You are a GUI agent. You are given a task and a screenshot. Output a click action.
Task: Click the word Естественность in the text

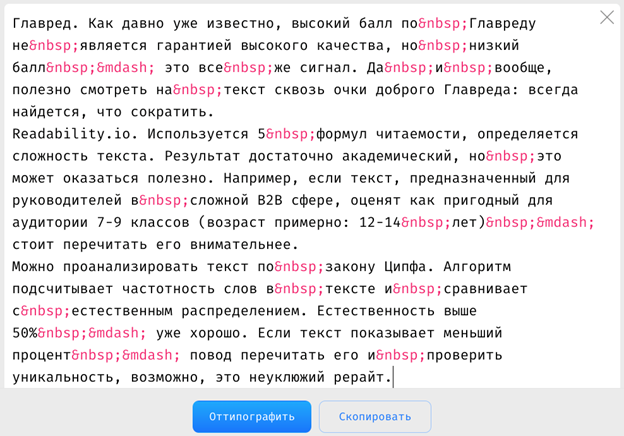[376, 311]
